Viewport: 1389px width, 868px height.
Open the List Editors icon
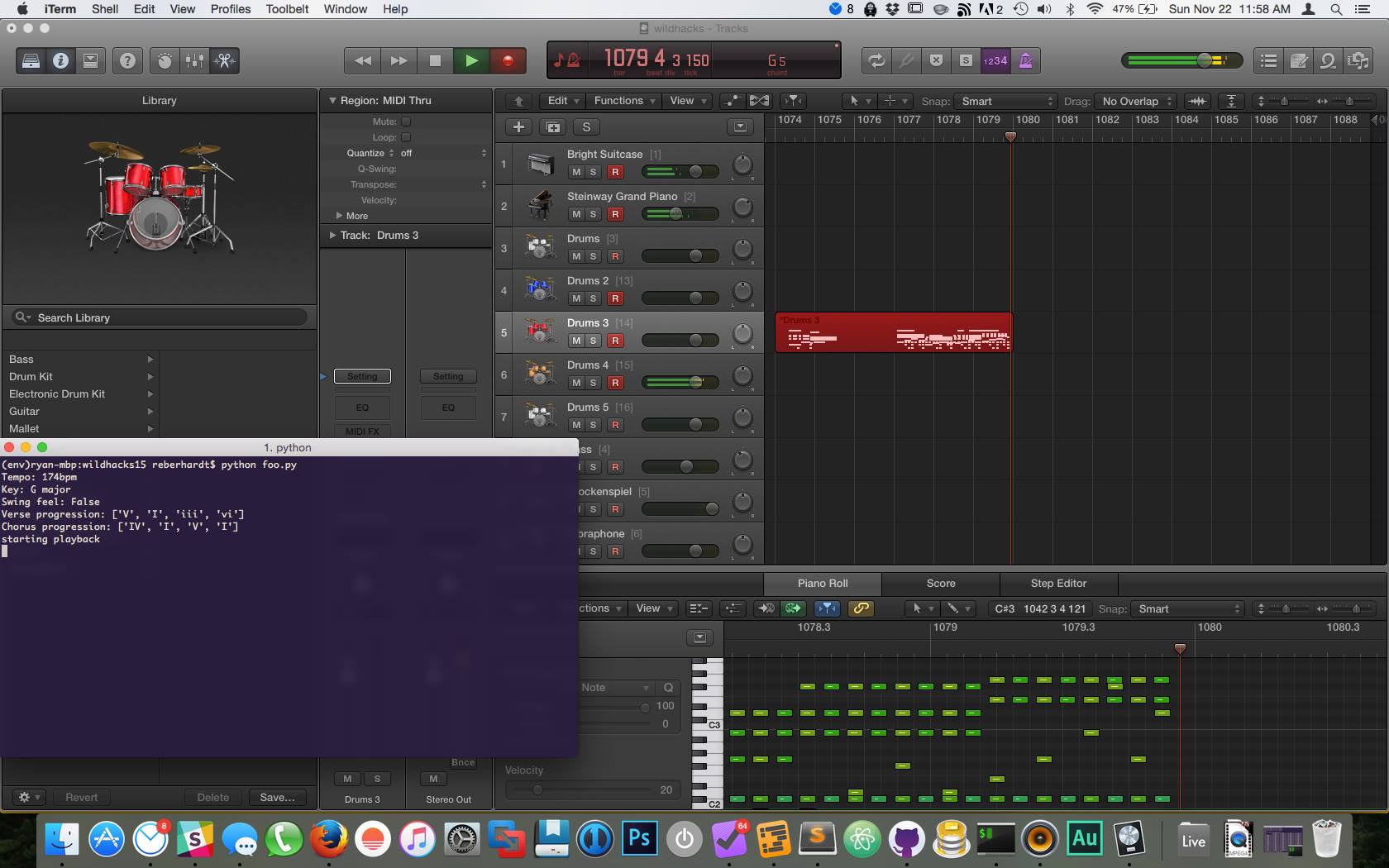(1268, 60)
